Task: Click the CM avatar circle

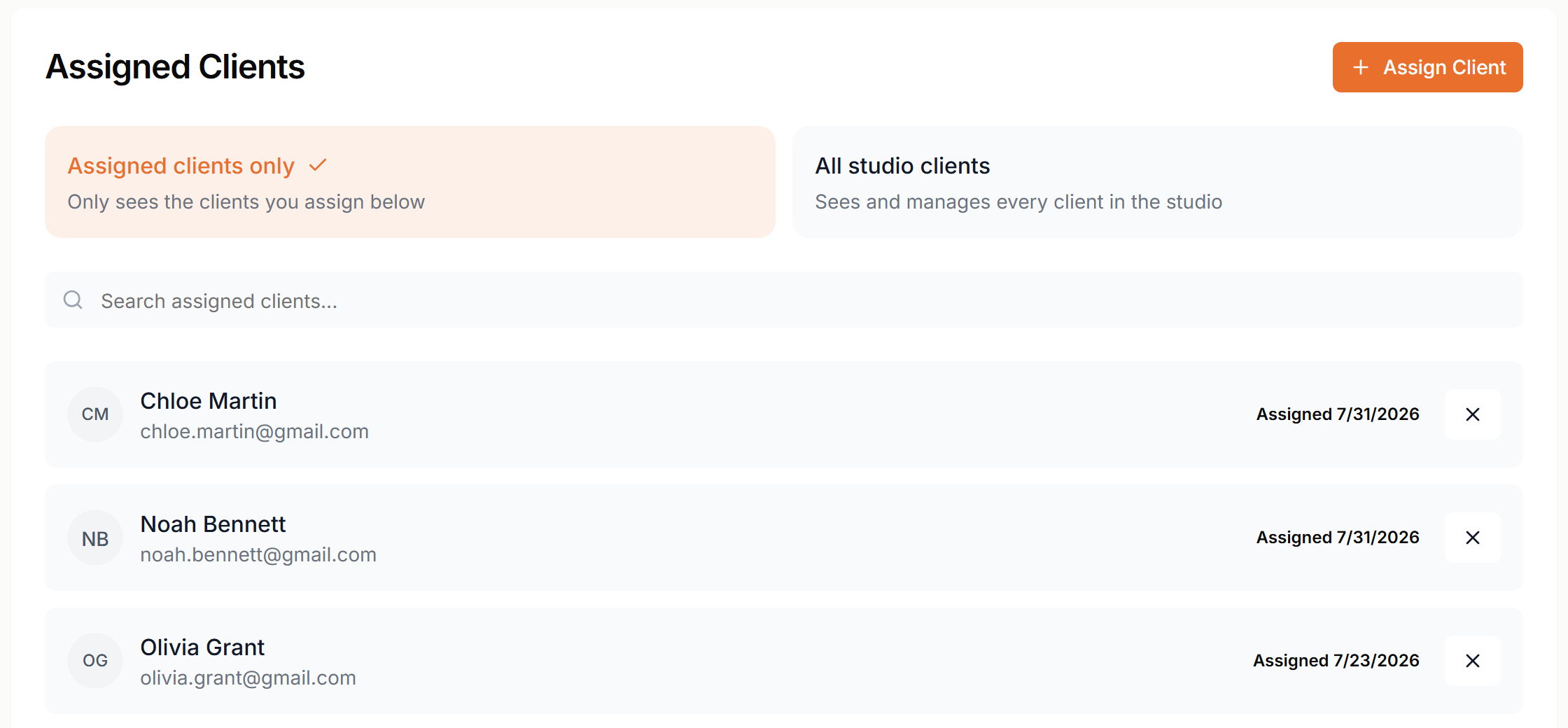Action: (95, 414)
